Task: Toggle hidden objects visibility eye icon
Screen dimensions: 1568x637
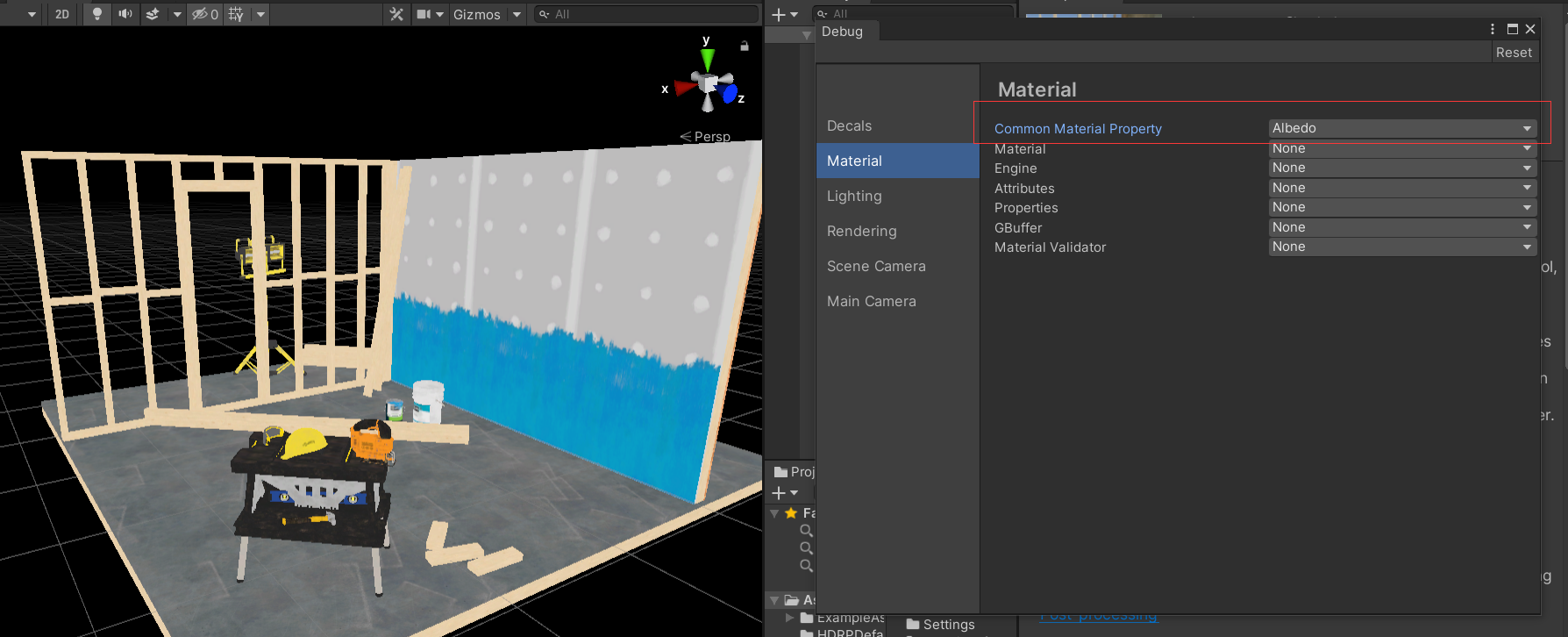Action: point(205,14)
